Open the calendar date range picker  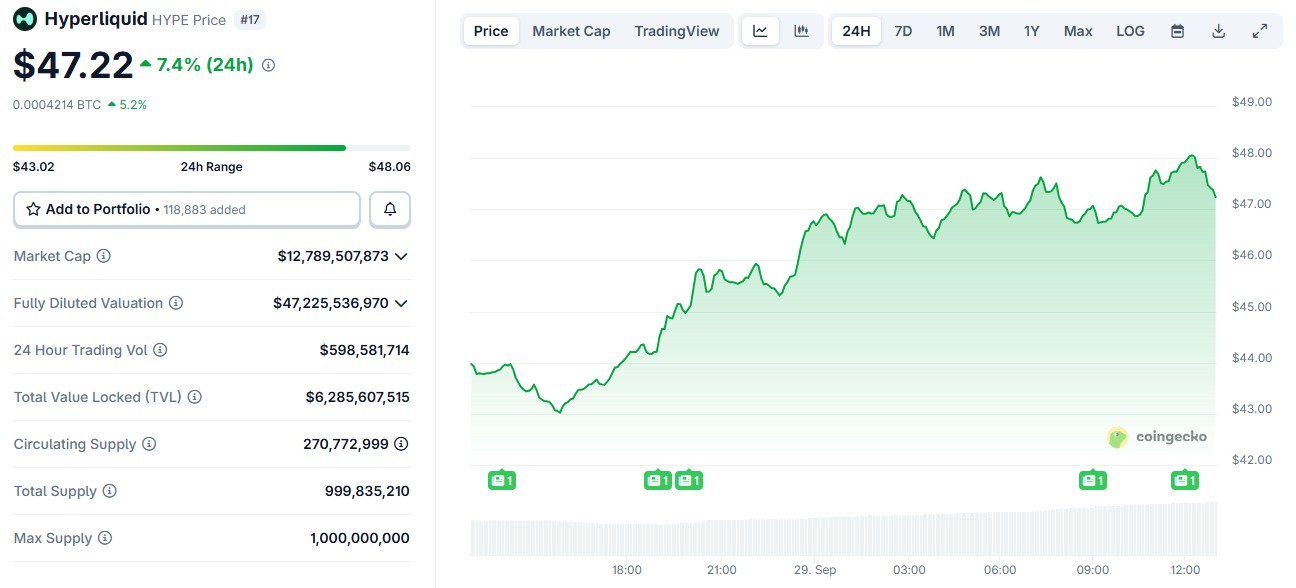click(1177, 31)
